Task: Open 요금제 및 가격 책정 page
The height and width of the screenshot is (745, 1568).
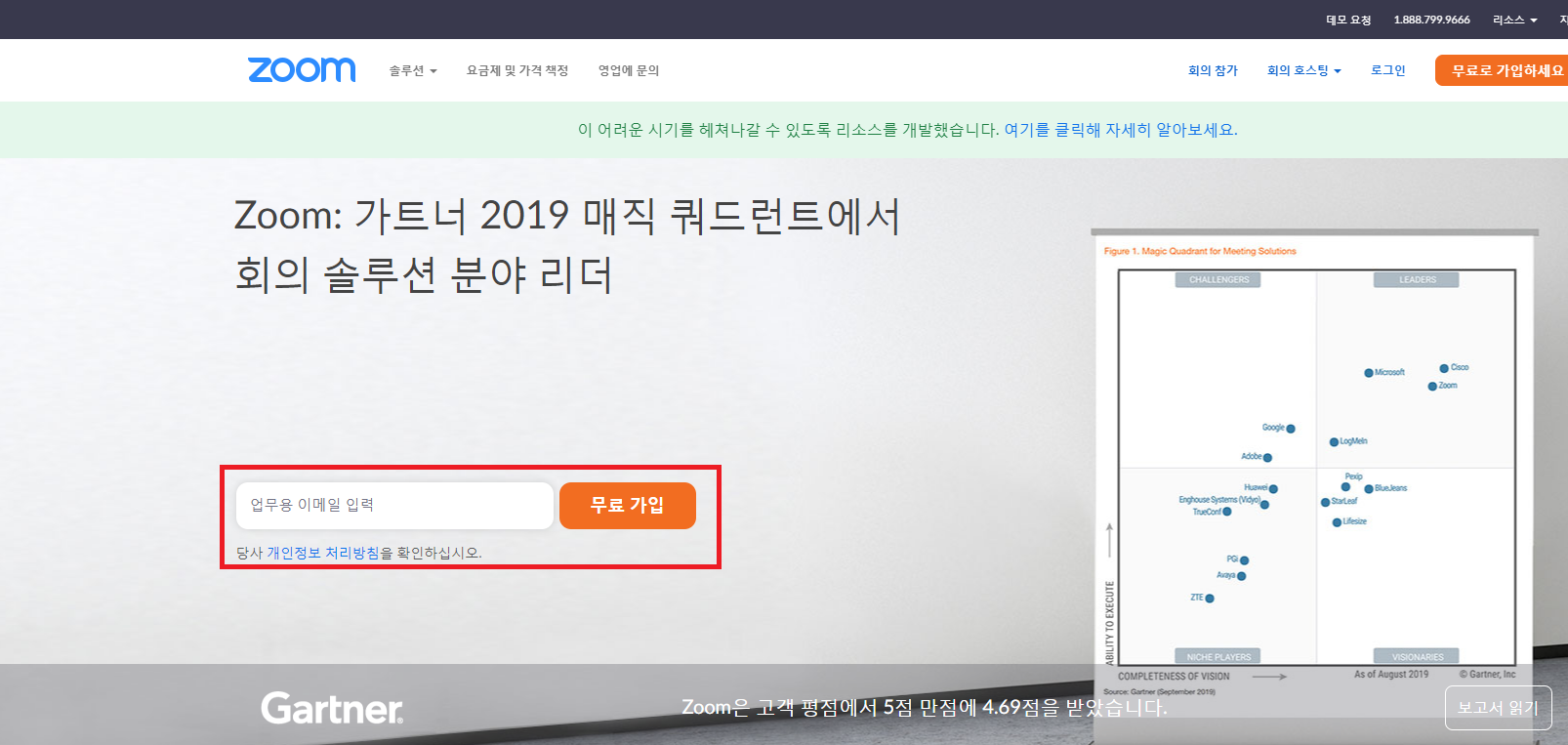Action: (x=517, y=70)
